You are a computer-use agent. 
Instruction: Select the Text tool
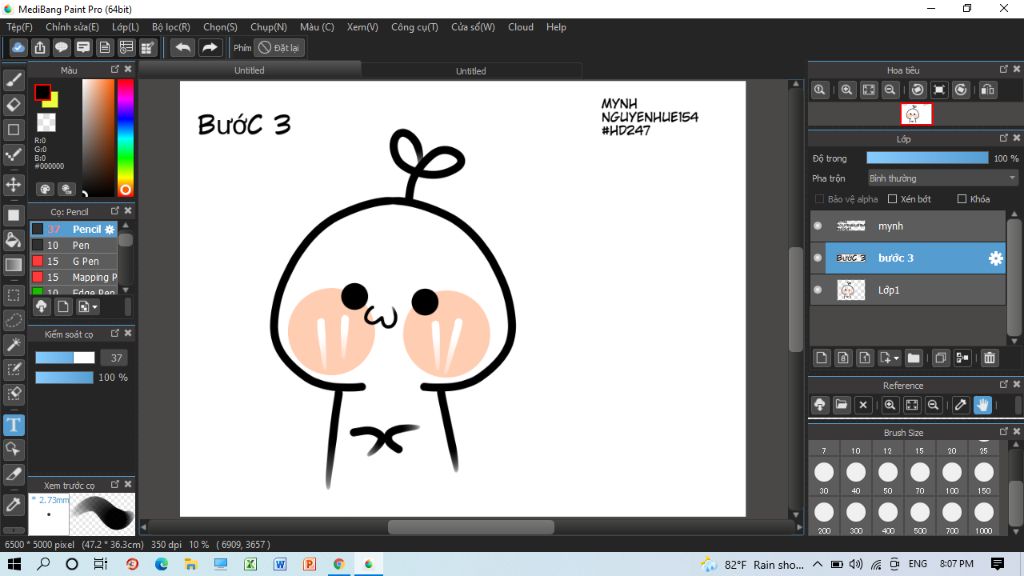pos(14,425)
